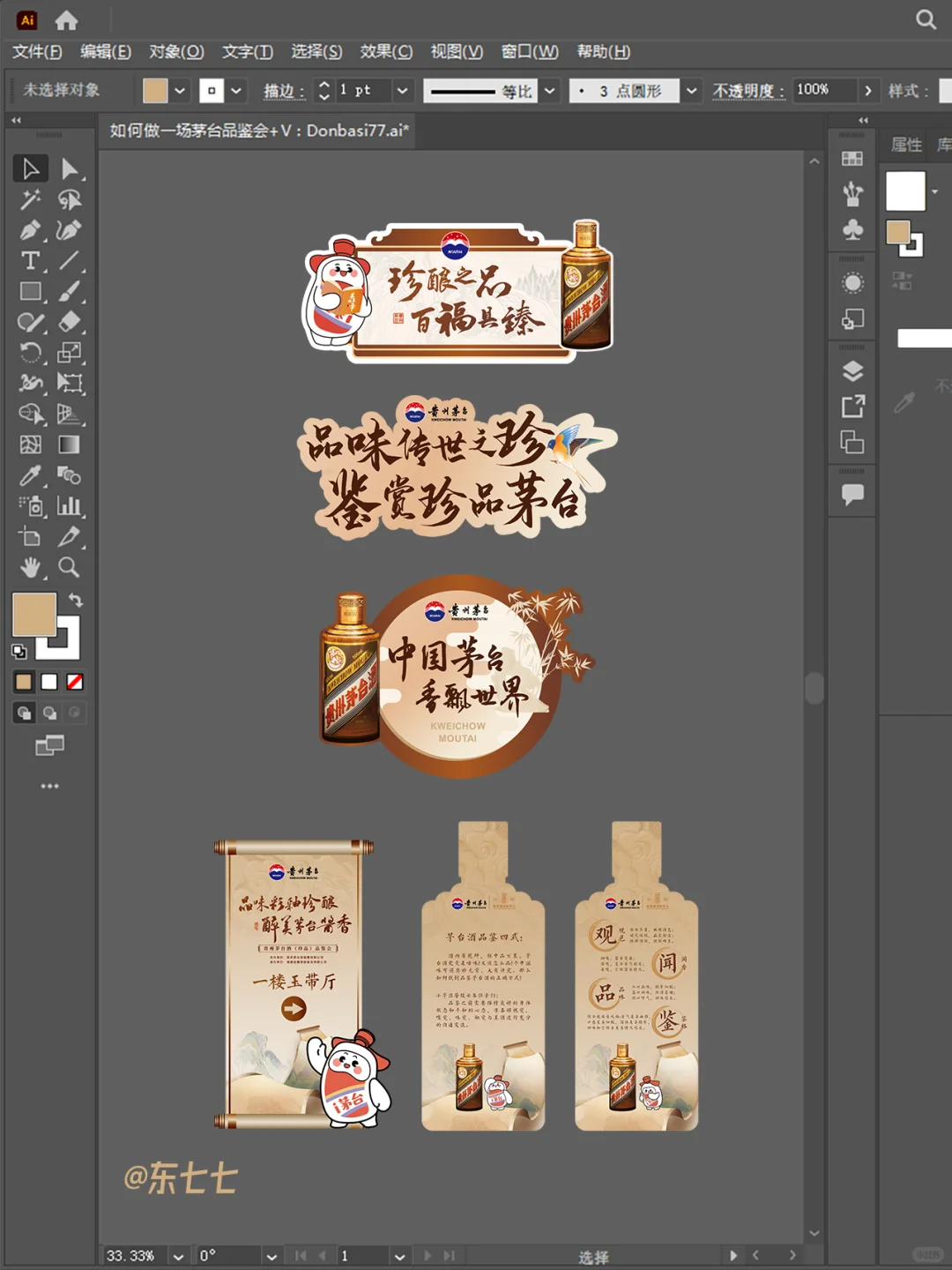Select the Pen tool

(x=30, y=232)
